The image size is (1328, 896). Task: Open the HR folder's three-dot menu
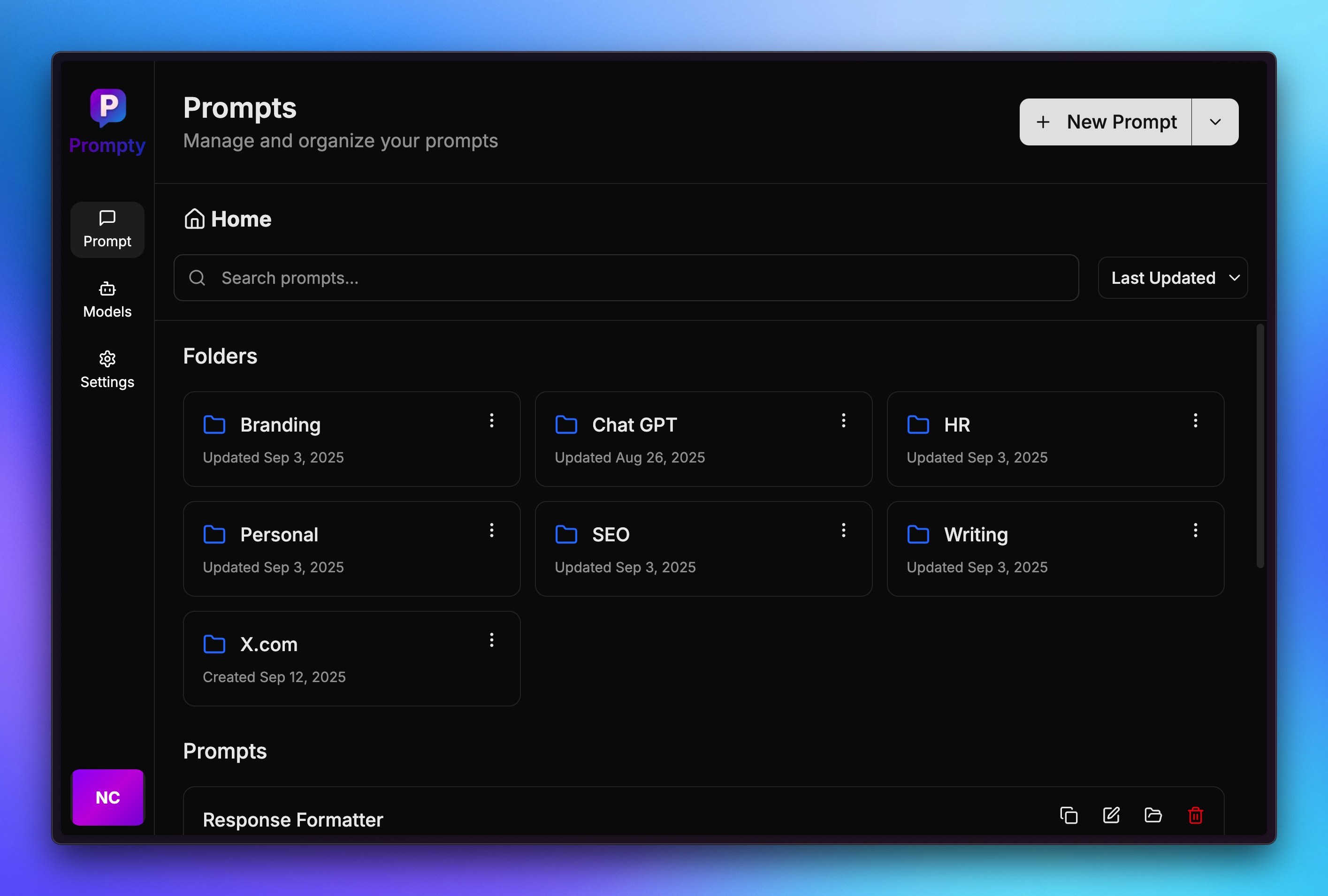click(x=1195, y=421)
